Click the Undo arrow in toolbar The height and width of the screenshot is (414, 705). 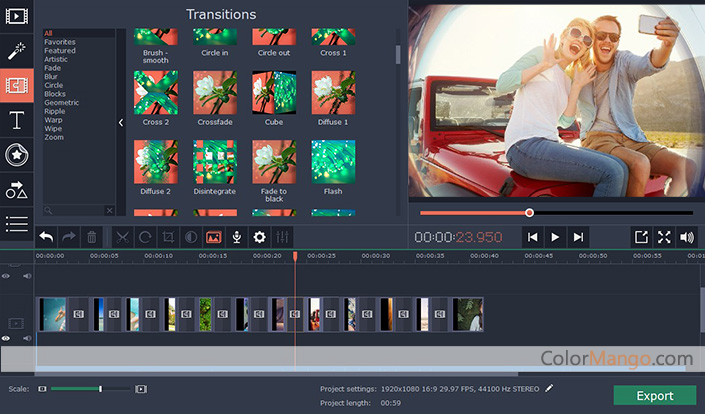[46, 237]
